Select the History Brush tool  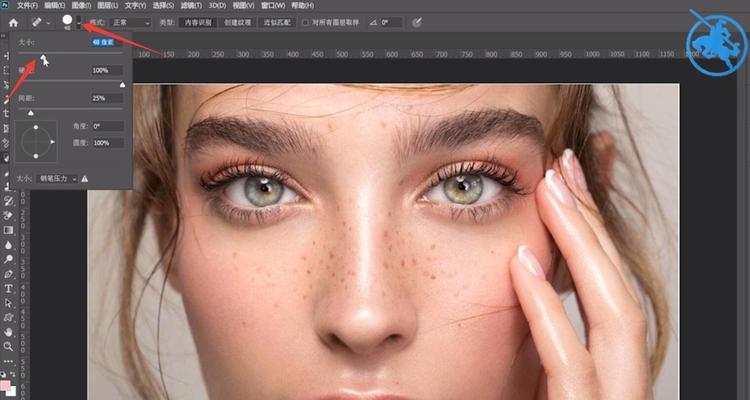[x=8, y=201]
